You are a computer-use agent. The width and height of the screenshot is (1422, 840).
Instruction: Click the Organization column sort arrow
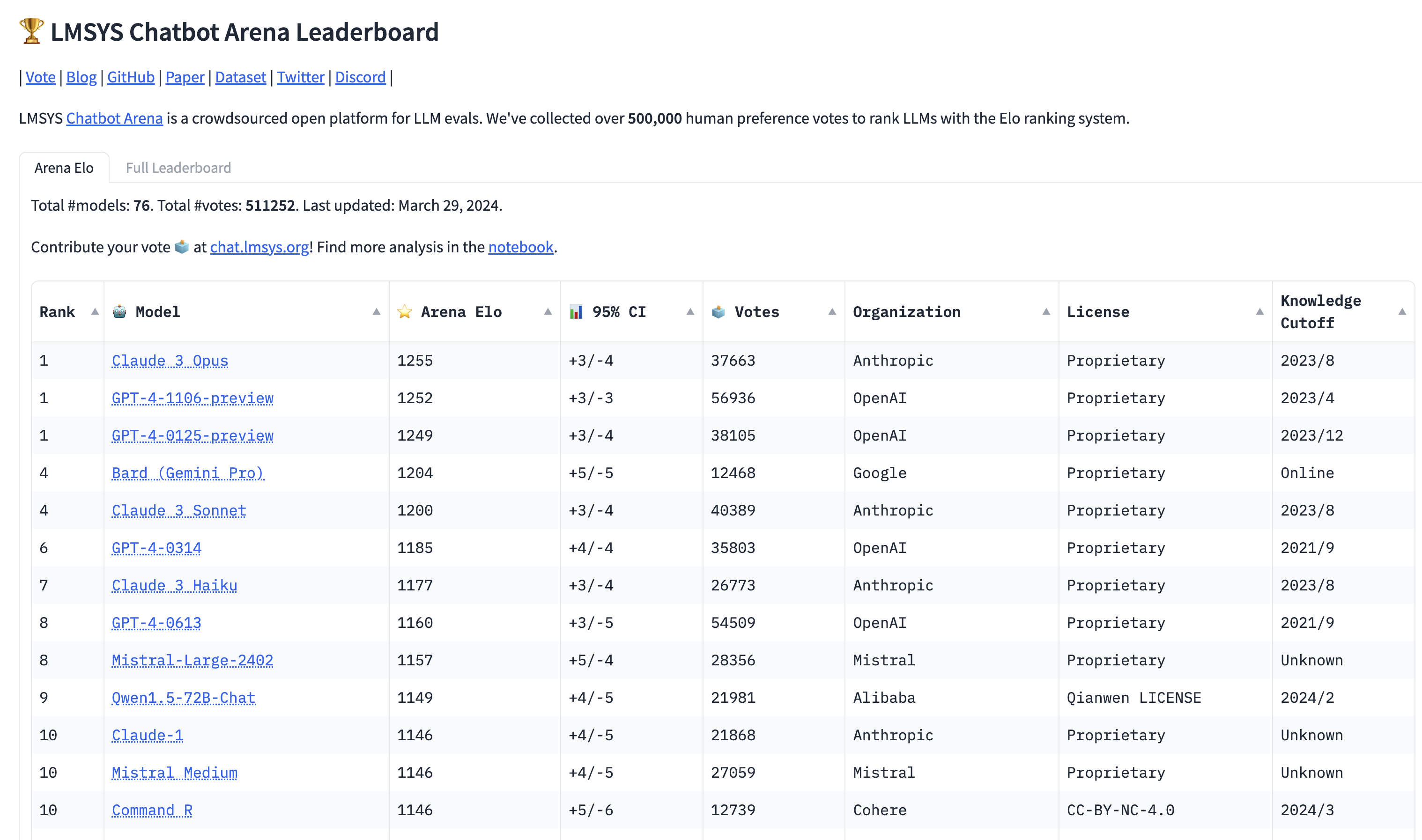[x=1046, y=311]
